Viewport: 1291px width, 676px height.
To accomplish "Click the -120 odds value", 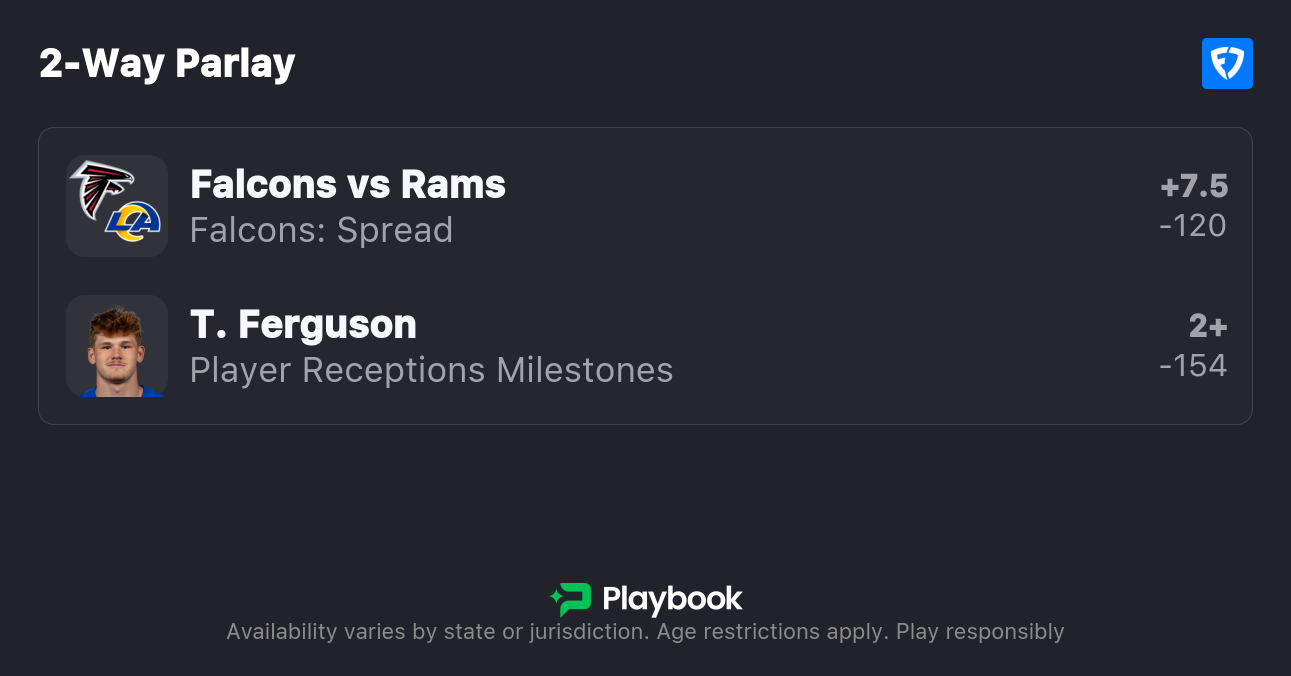I will (x=1192, y=226).
